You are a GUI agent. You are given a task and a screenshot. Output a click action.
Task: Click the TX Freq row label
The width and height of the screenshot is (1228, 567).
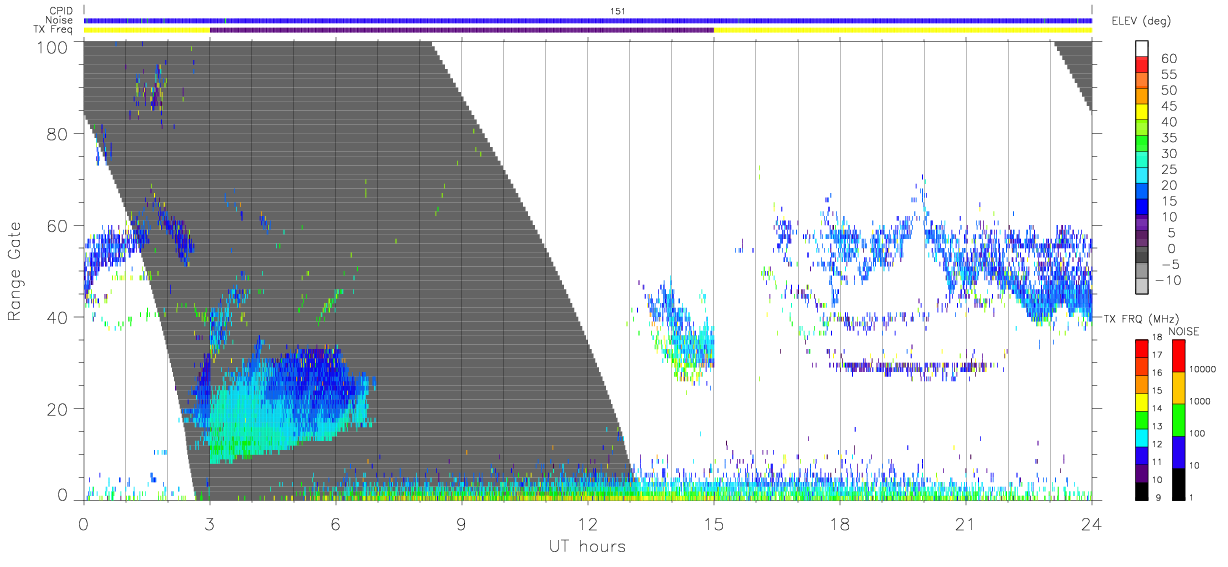52,30
